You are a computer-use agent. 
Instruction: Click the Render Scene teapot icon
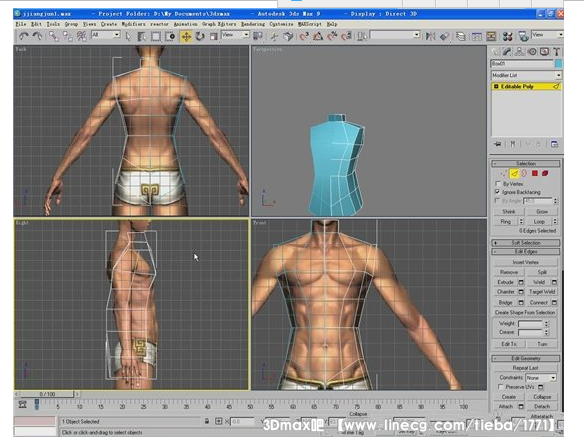523,36
